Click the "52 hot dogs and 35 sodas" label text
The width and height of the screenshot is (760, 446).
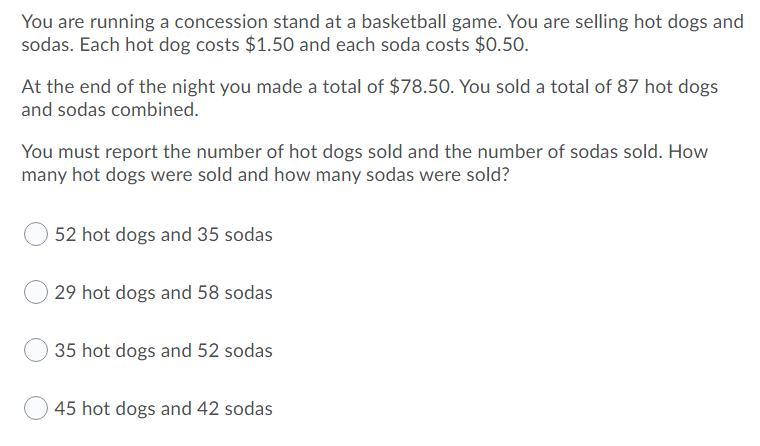[x=163, y=235]
